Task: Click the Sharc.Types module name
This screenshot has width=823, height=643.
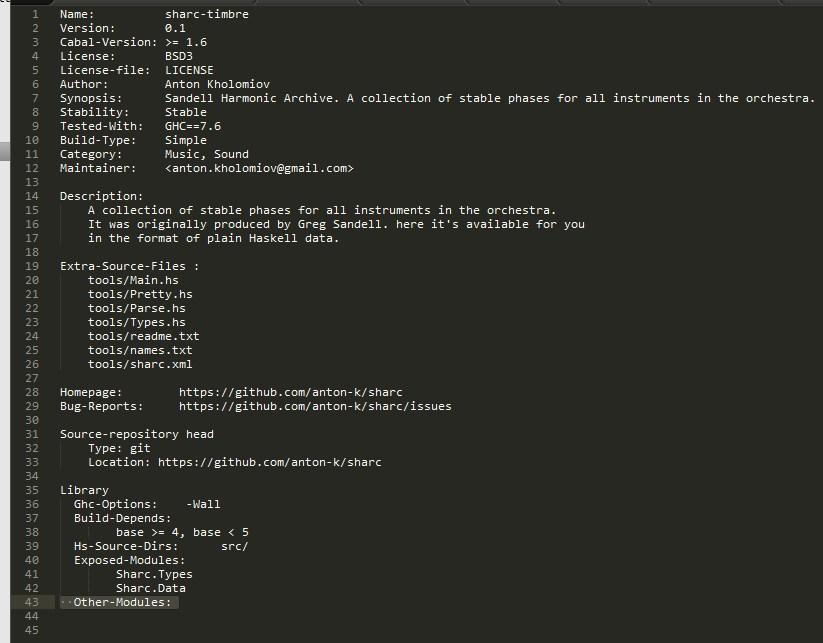Action: [x=154, y=574]
